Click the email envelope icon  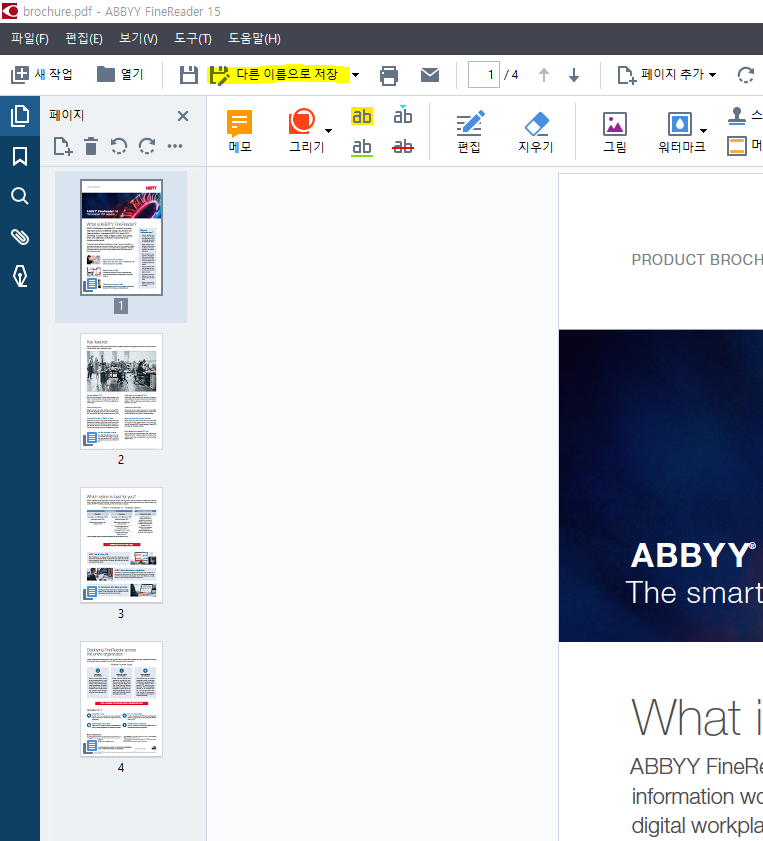(430, 75)
